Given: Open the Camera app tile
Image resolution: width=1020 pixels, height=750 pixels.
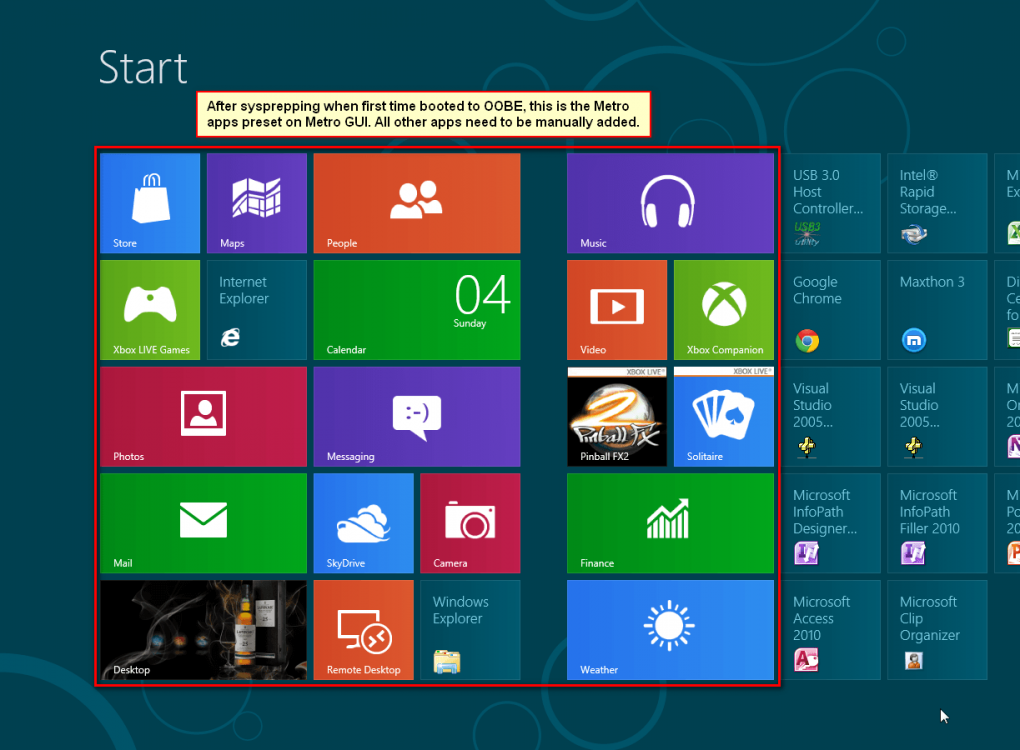Looking at the screenshot, I should (x=470, y=523).
